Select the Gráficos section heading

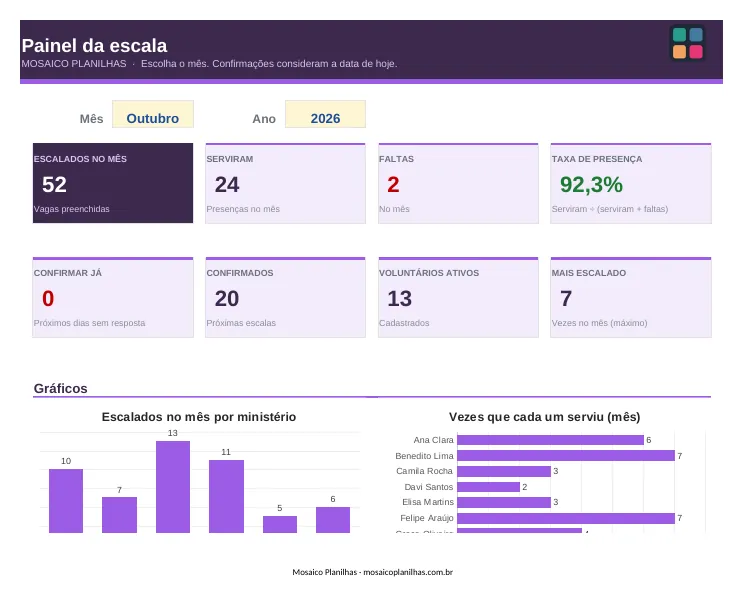point(61,389)
